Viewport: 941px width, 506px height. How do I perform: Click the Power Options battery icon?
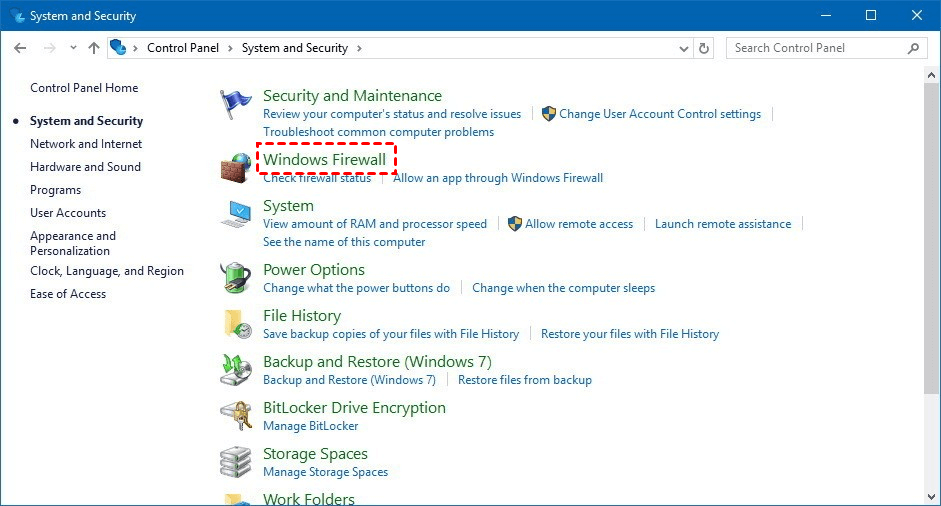pos(236,278)
